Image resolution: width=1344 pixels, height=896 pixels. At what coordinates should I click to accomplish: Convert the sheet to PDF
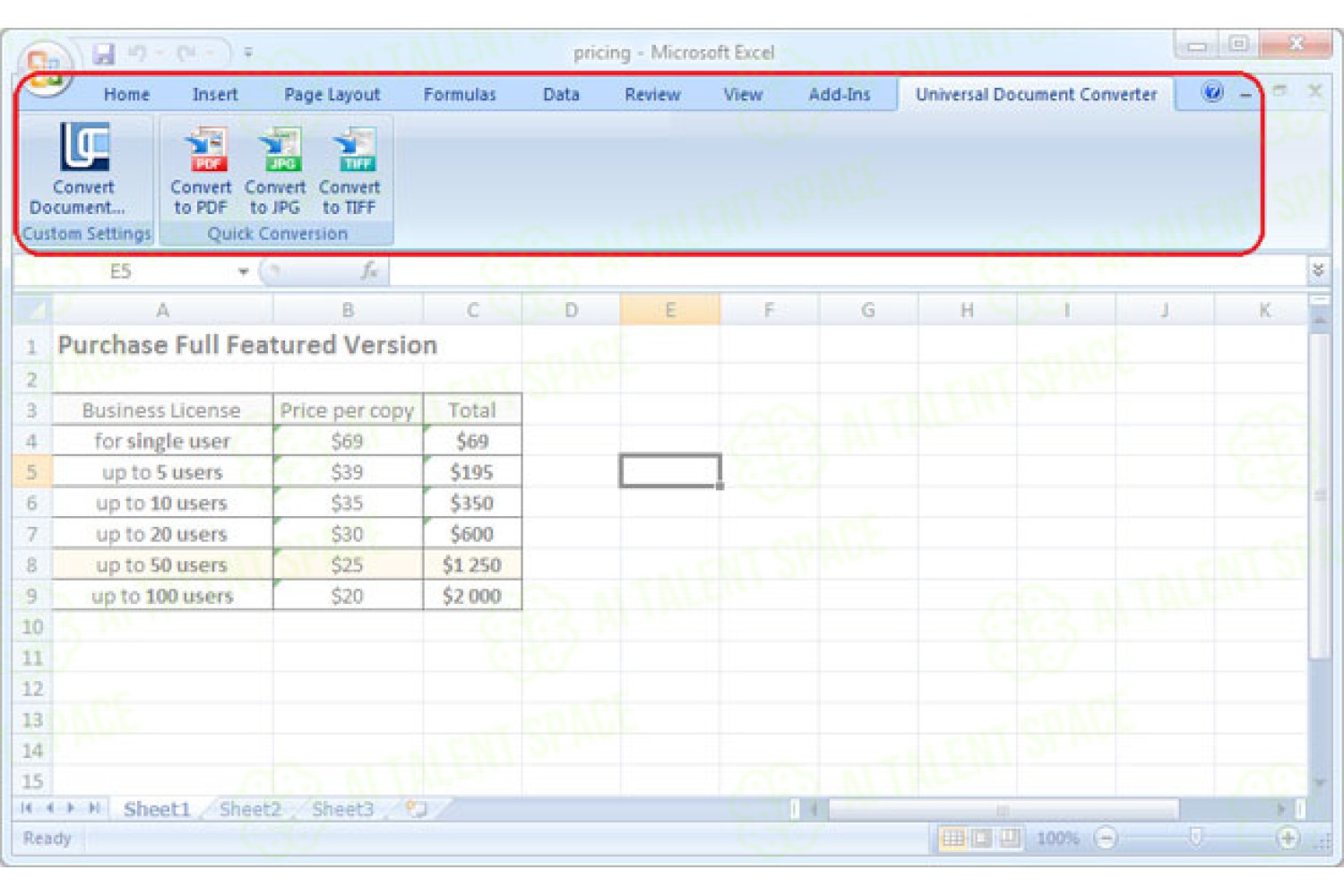[201, 170]
